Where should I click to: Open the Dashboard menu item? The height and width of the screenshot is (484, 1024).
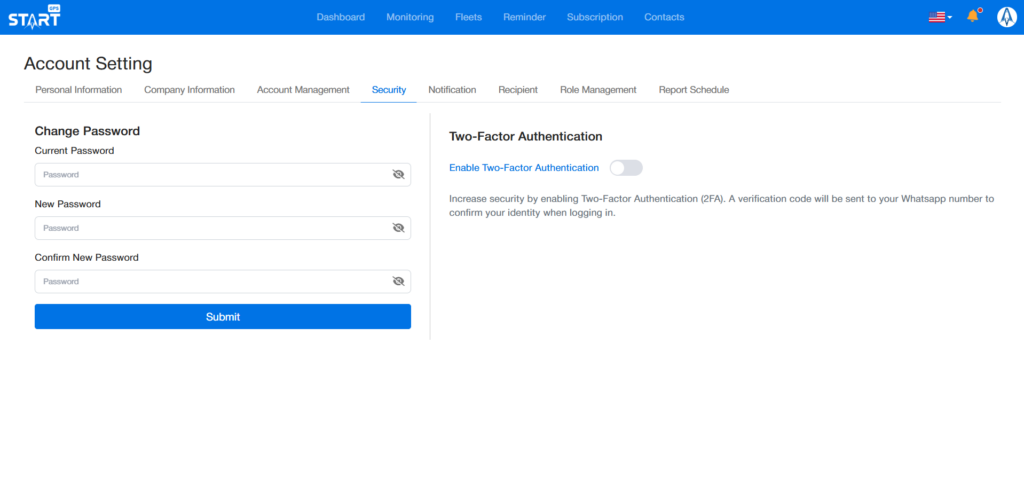click(341, 17)
